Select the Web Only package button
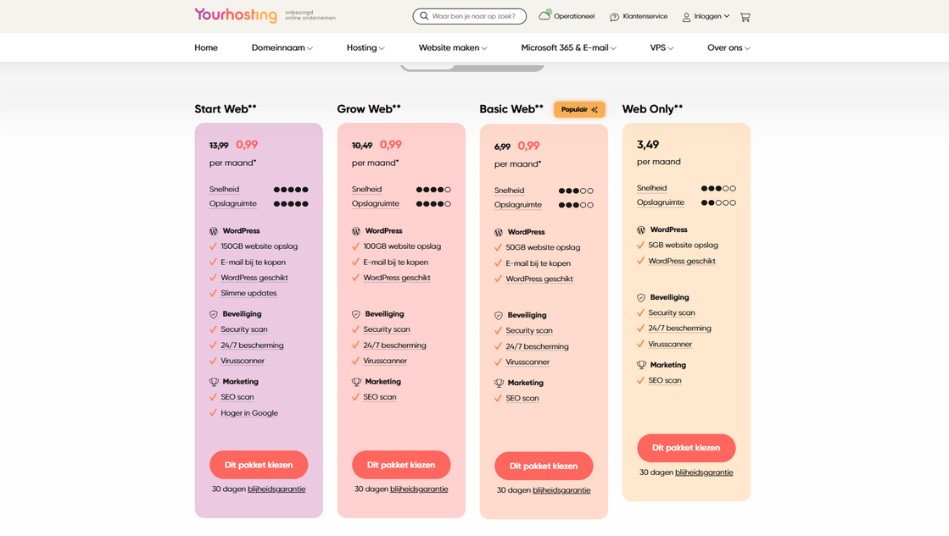 (x=686, y=448)
